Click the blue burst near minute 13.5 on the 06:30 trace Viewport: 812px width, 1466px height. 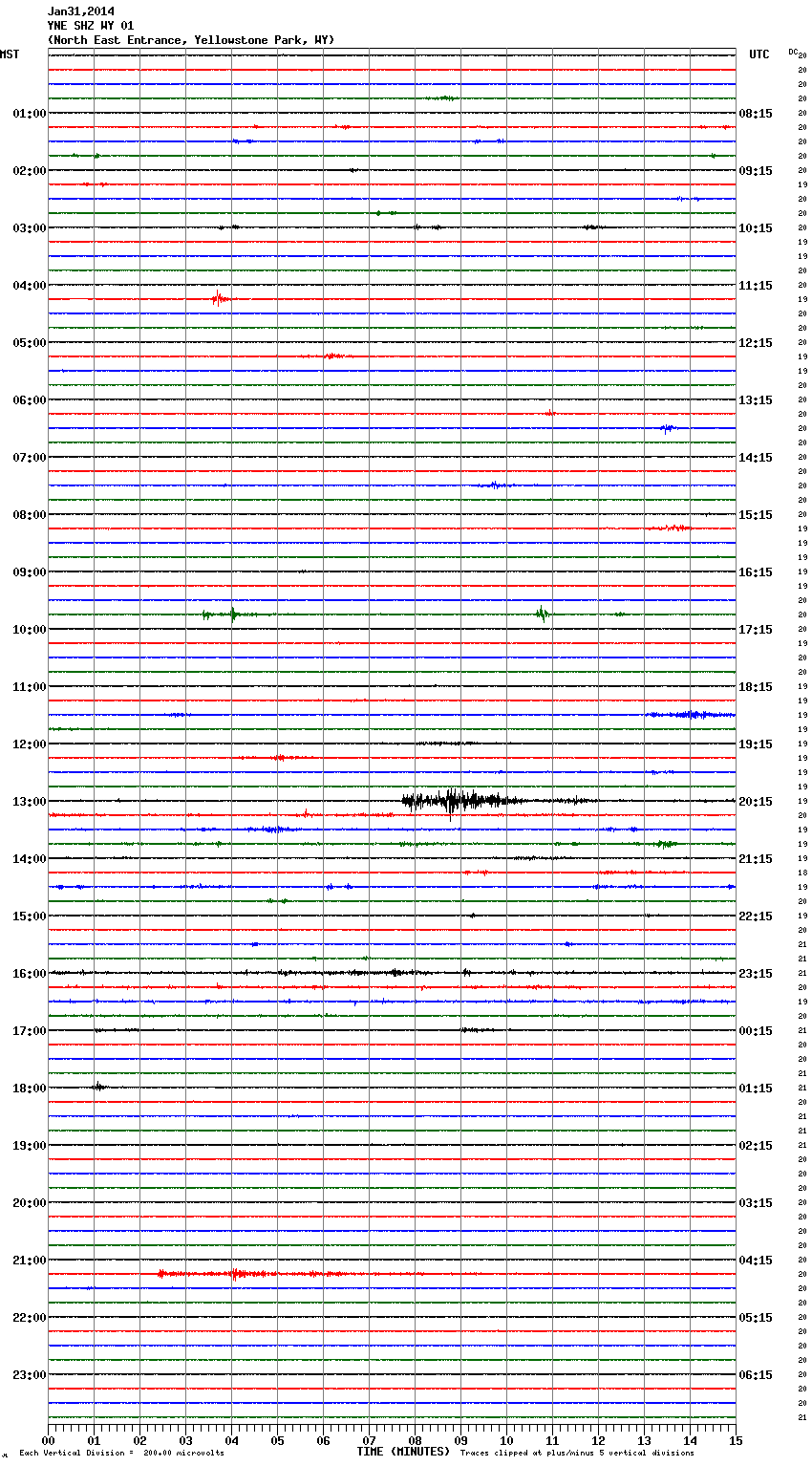point(667,428)
